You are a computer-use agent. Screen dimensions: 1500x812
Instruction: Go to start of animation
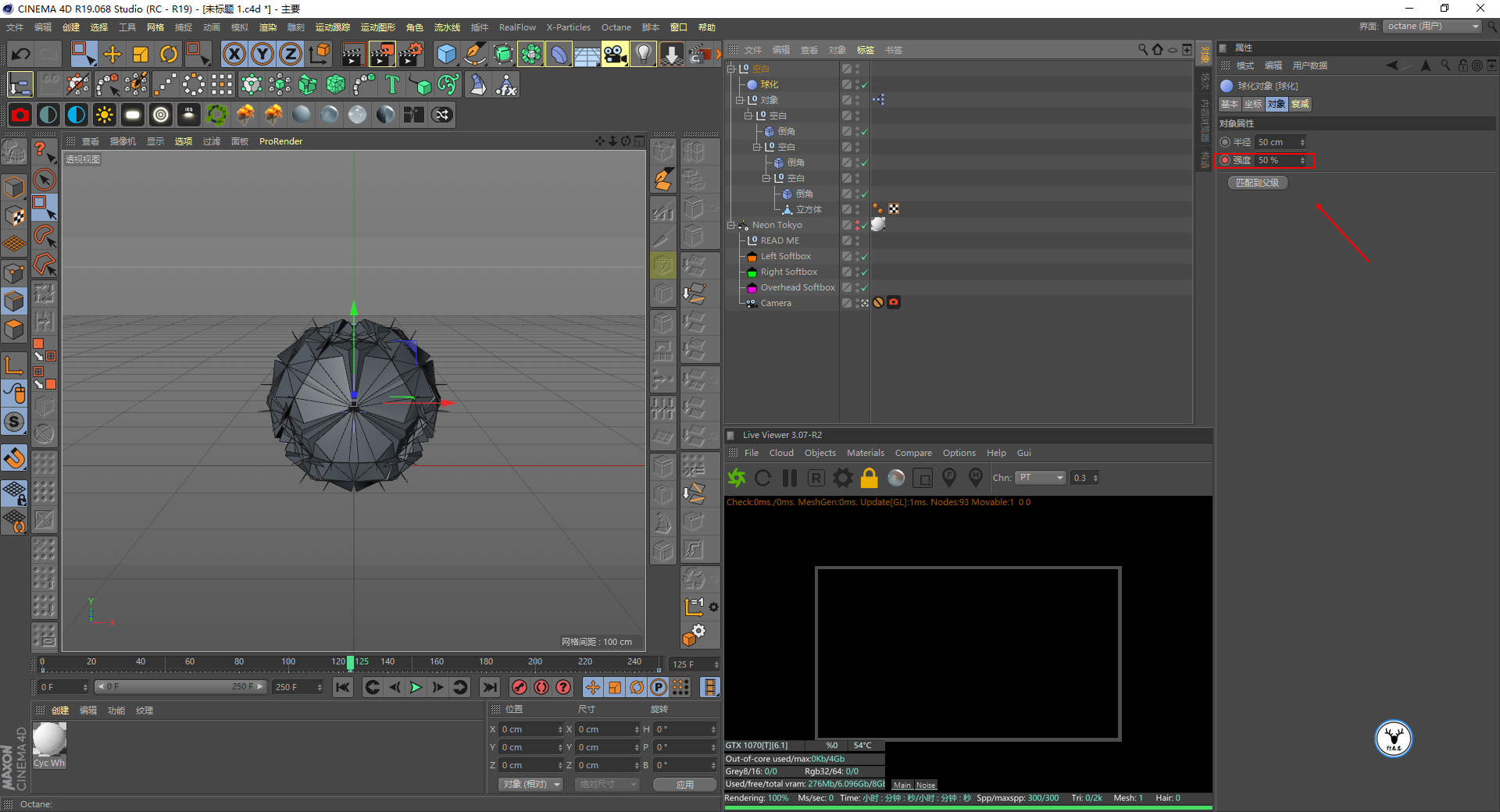click(x=343, y=687)
